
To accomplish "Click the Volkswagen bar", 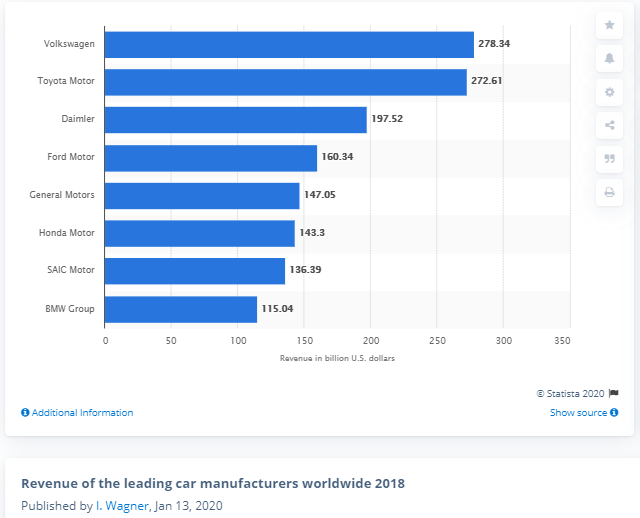I will [289, 44].
